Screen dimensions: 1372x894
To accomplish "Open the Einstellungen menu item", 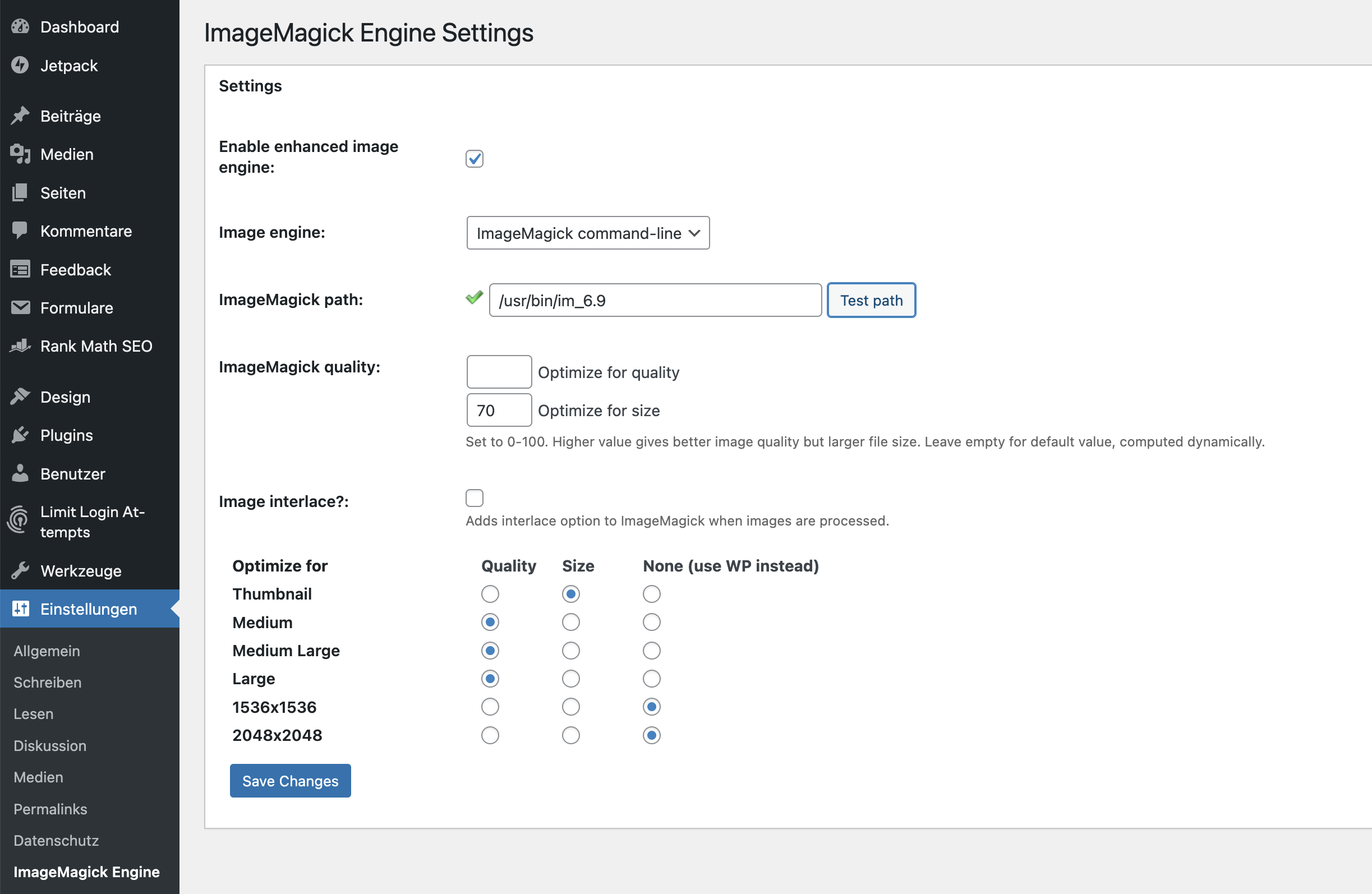I will (89, 609).
